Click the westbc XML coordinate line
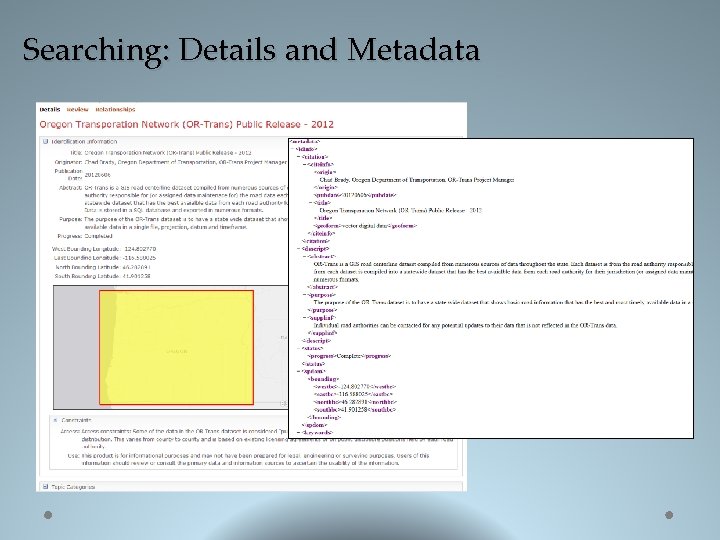720x540 pixels. (354, 387)
